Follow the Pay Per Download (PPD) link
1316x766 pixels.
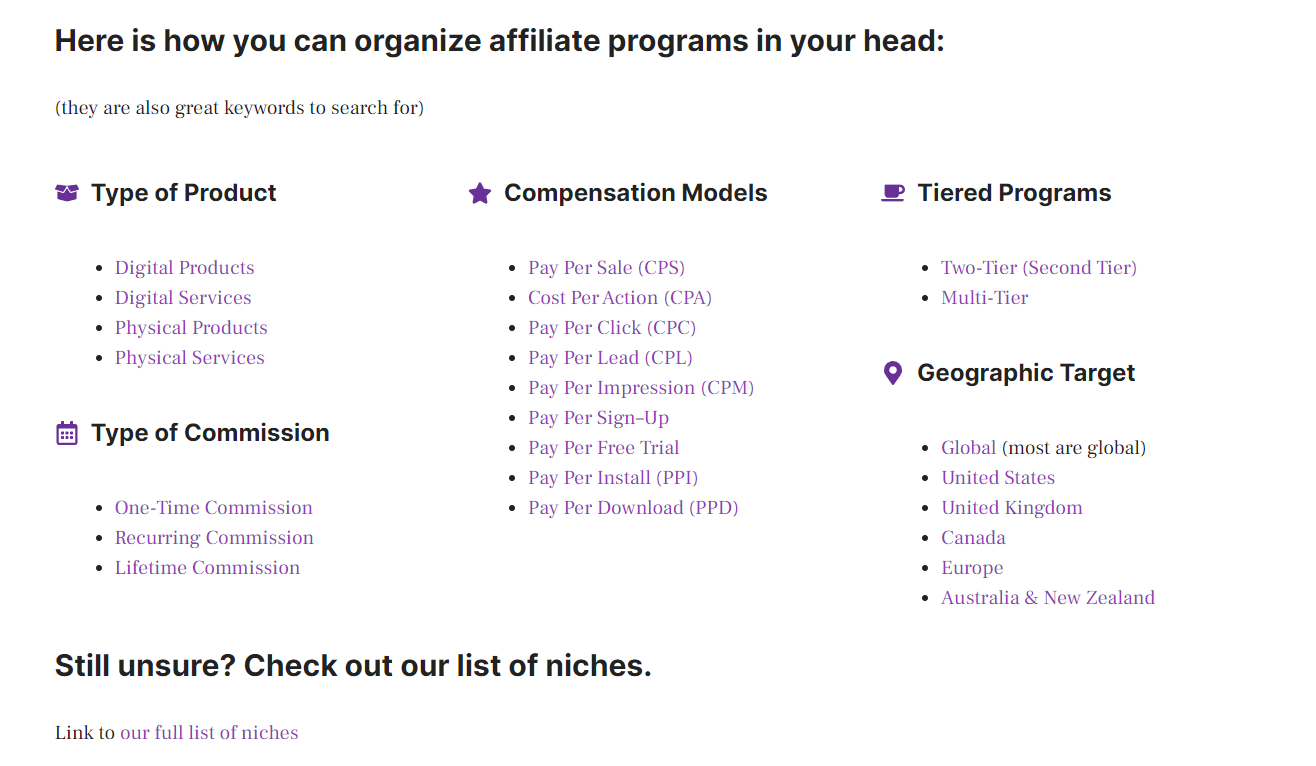(633, 508)
